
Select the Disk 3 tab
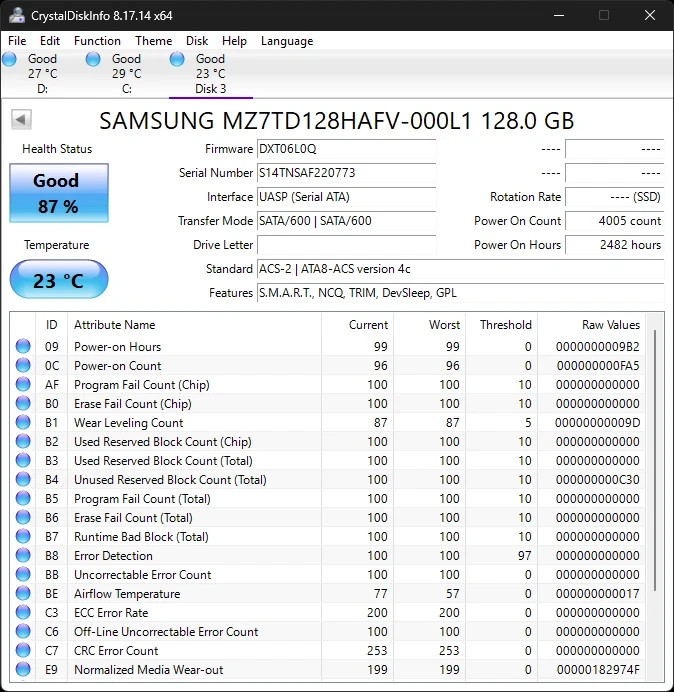pyautogui.click(x=211, y=74)
